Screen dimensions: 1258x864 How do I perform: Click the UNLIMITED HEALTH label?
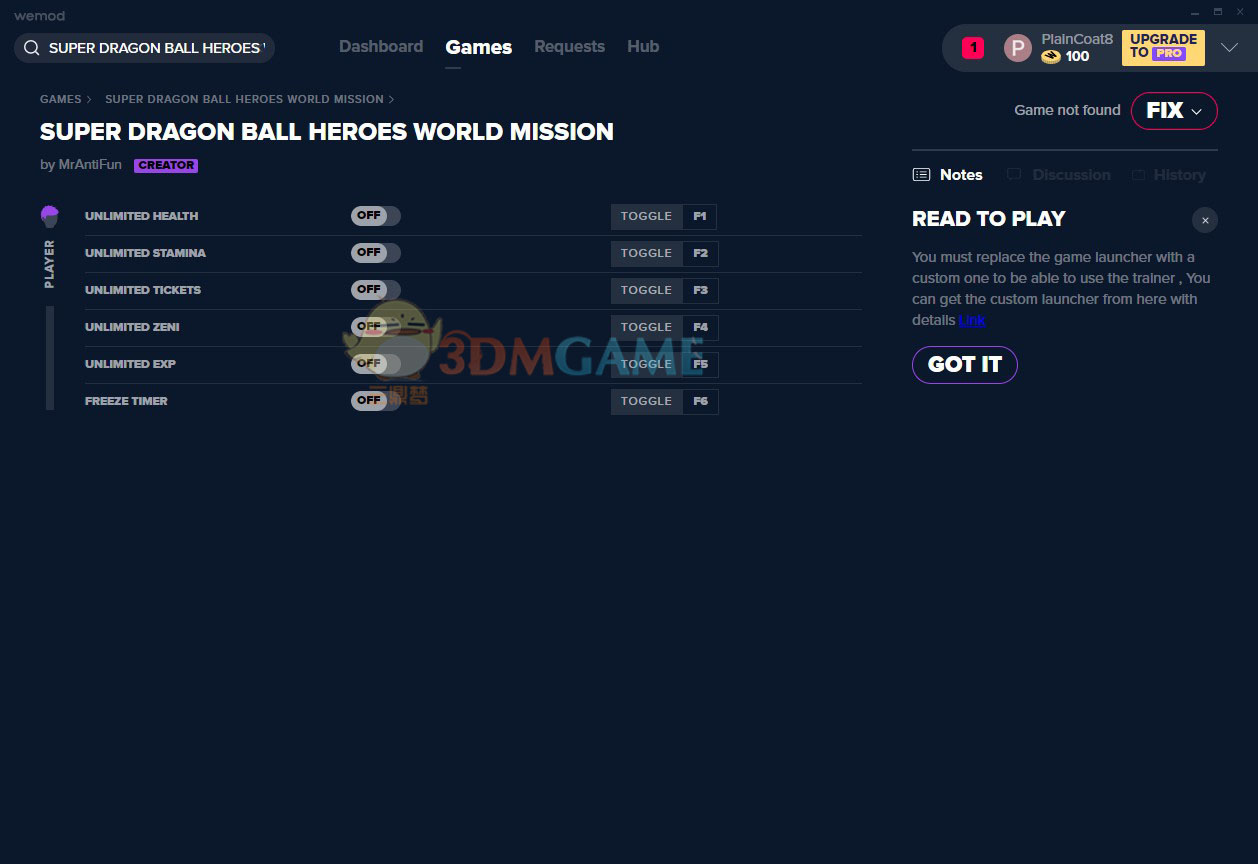pyautogui.click(x=141, y=216)
